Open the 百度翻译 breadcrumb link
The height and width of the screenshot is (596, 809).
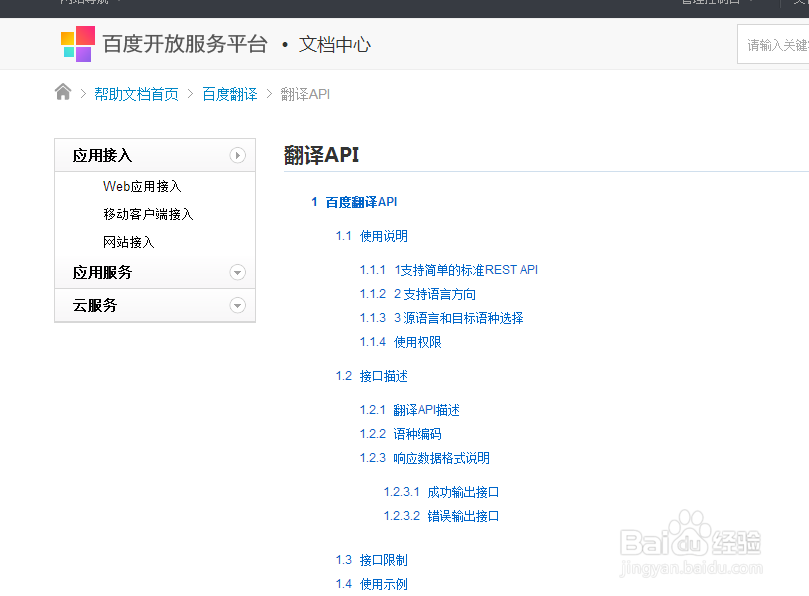point(230,94)
